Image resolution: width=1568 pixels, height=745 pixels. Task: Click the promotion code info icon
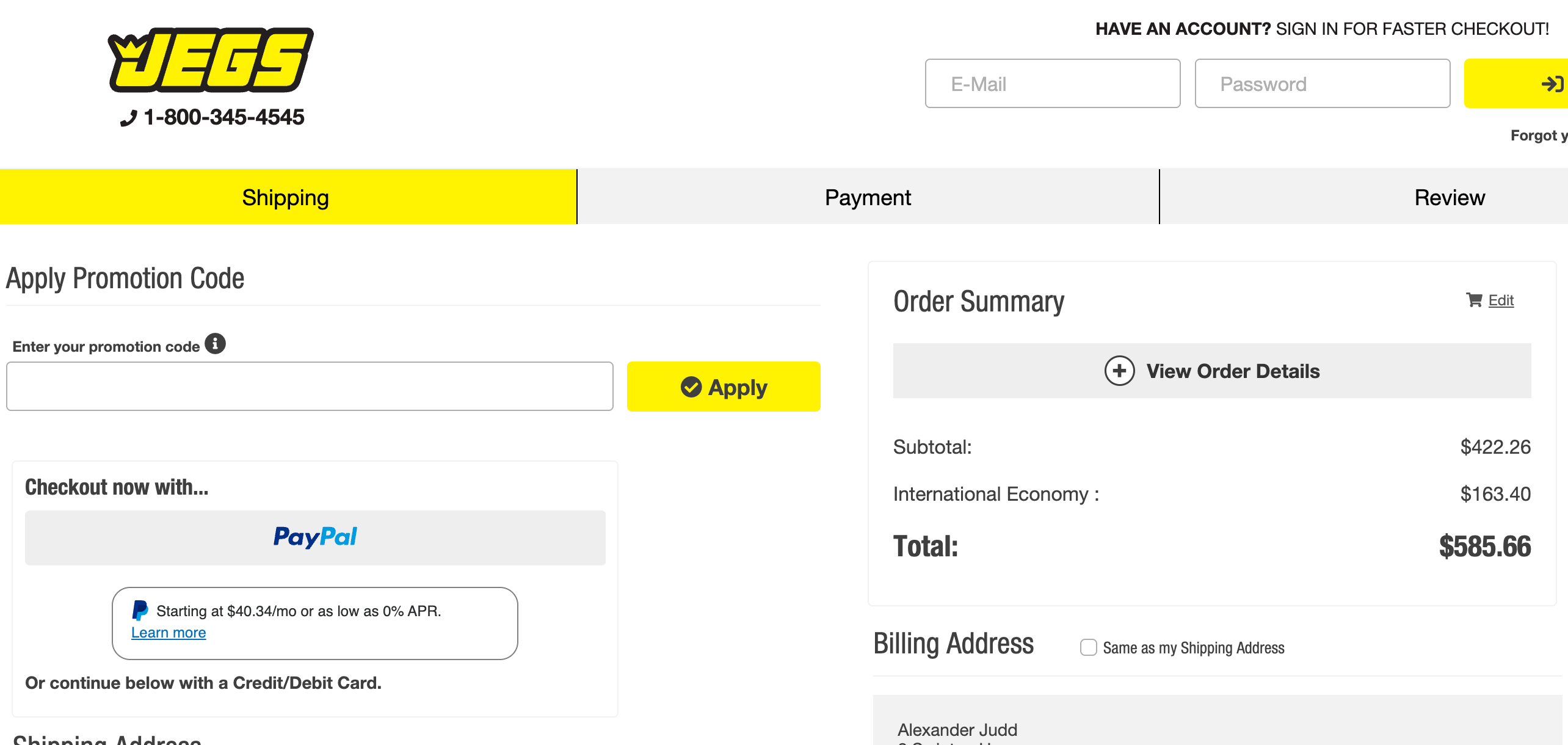click(x=215, y=344)
